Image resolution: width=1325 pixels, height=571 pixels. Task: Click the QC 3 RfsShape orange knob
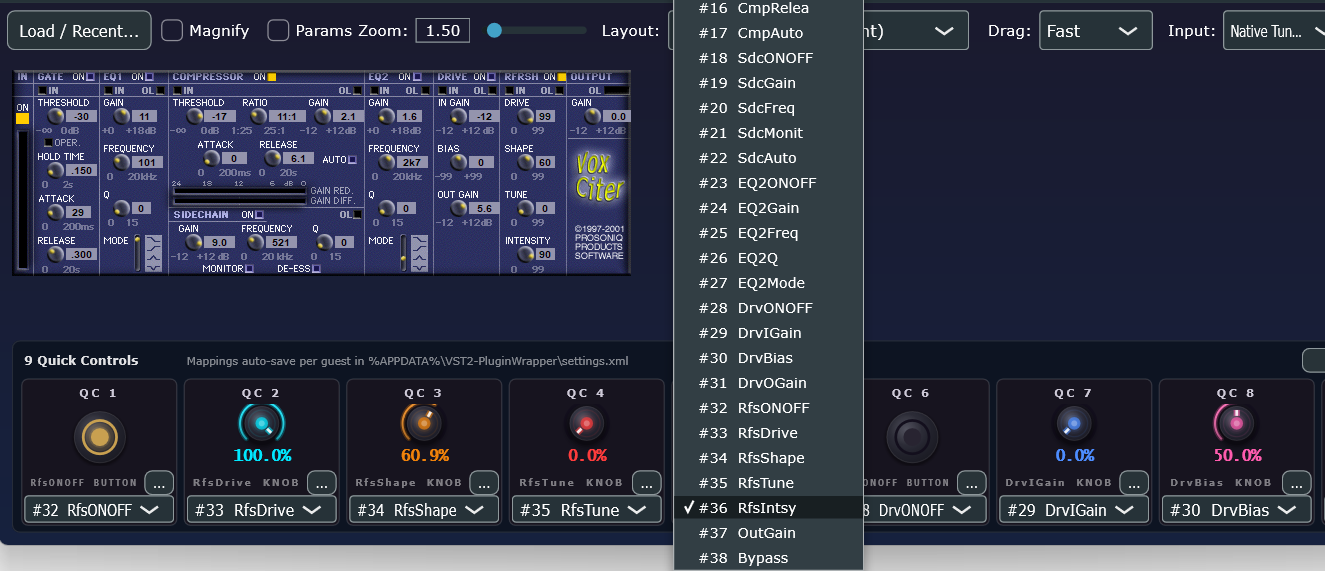pyautogui.click(x=424, y=424)
